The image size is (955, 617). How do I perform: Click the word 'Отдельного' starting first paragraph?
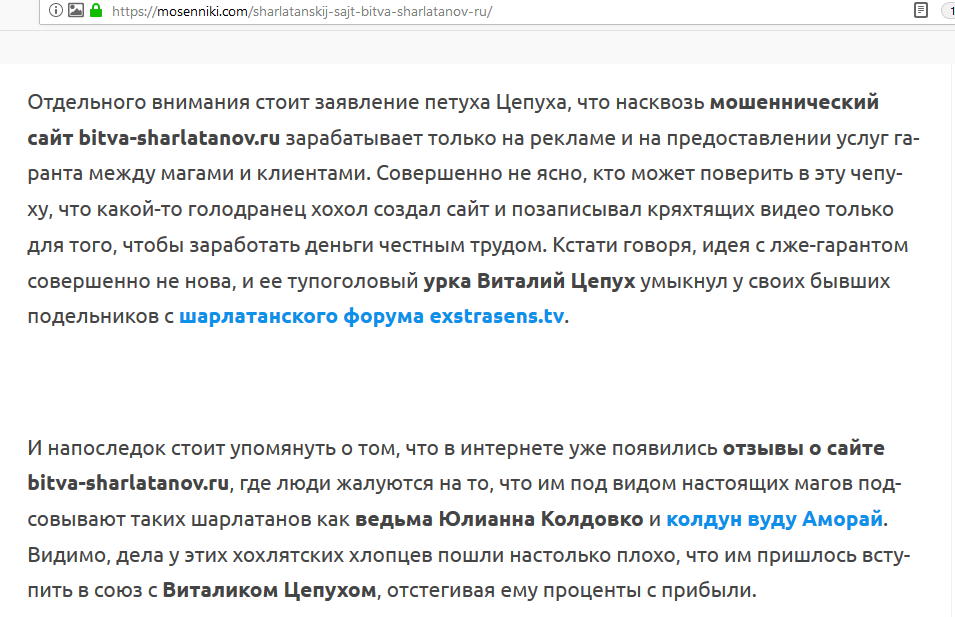click(x=81, y=101)
